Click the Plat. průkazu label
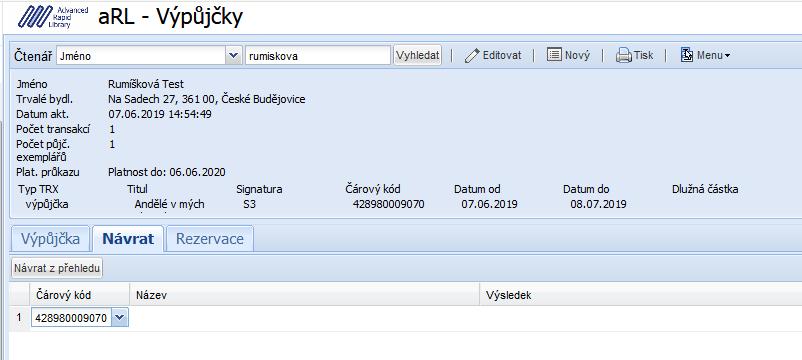Viewport: 802px width, 360px height. 48,172
